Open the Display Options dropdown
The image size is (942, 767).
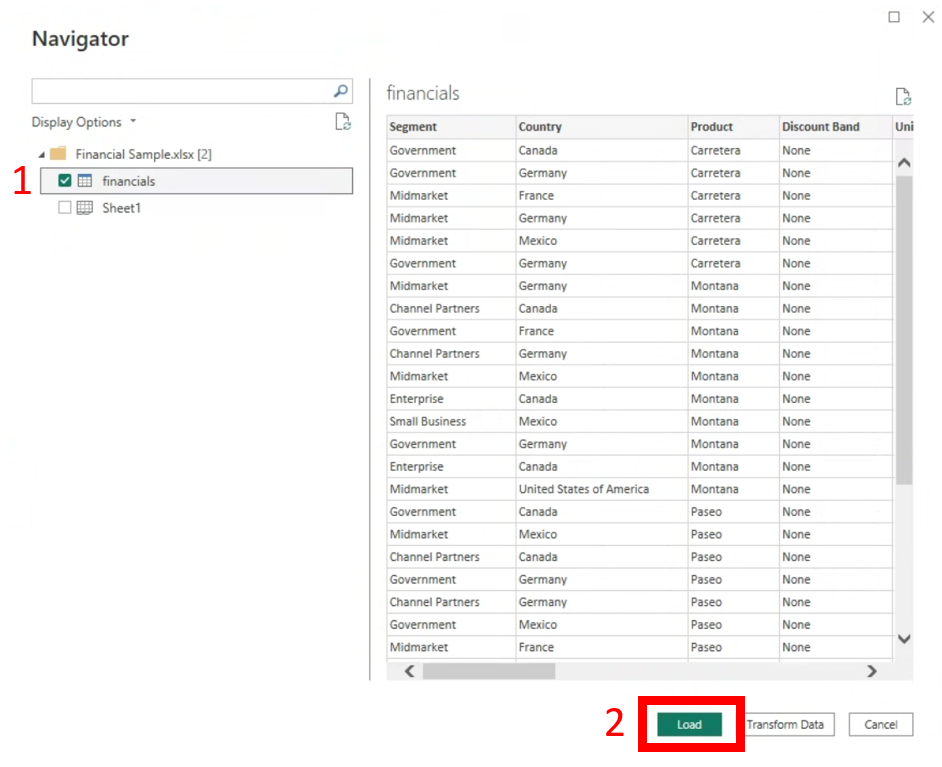click(84, 122)
